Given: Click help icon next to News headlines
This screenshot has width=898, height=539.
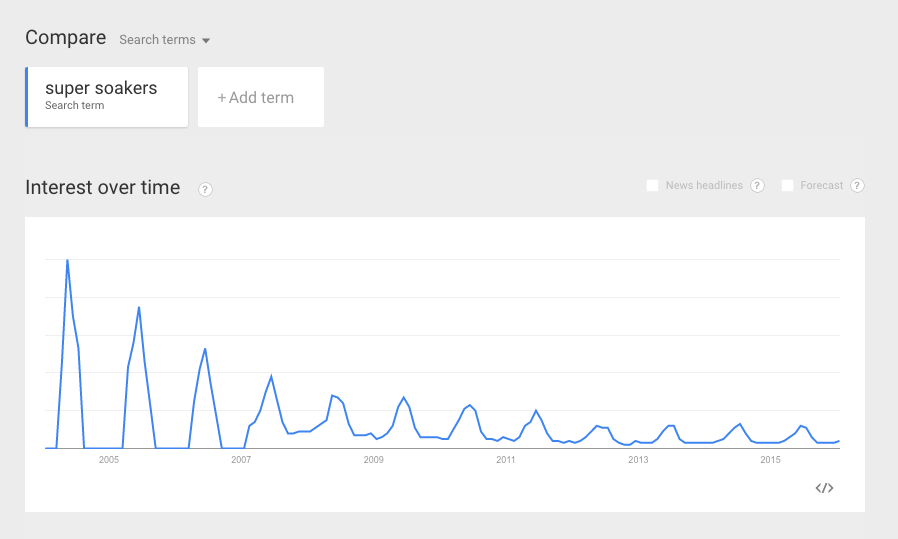Looking at the screenshot, I should point(757,186).
